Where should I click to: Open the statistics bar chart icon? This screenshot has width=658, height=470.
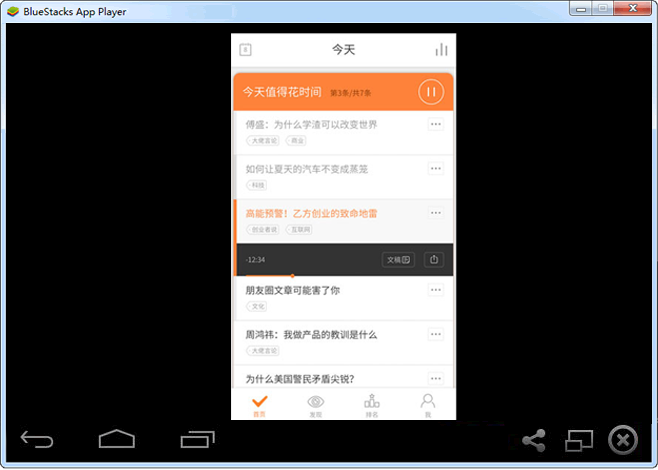tap(441, 50)
